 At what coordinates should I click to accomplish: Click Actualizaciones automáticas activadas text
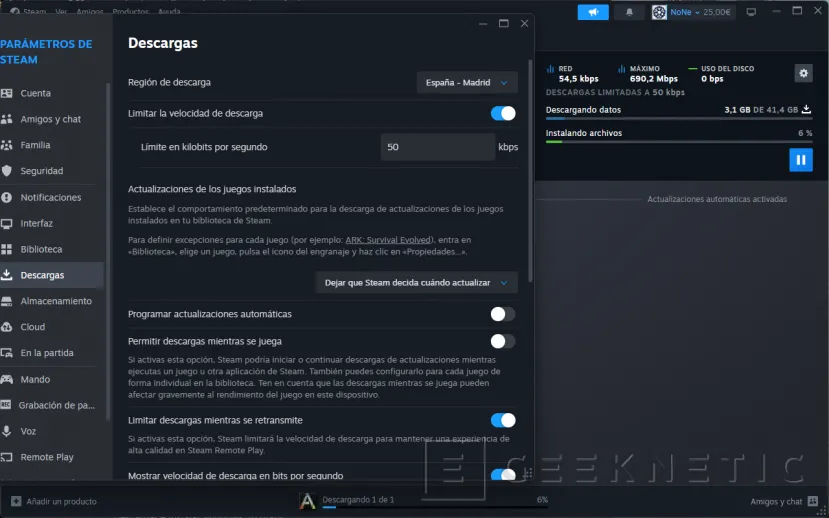pos(717,199)
